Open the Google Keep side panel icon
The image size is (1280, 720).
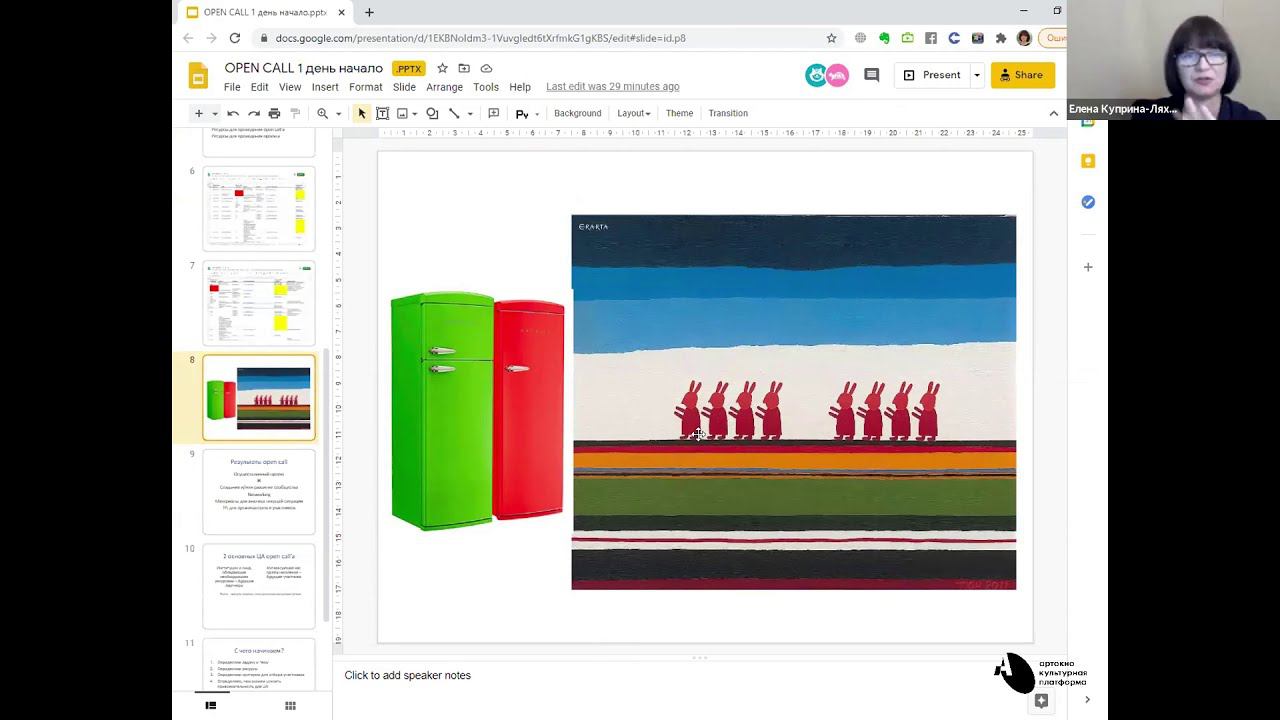(1088, 161)
